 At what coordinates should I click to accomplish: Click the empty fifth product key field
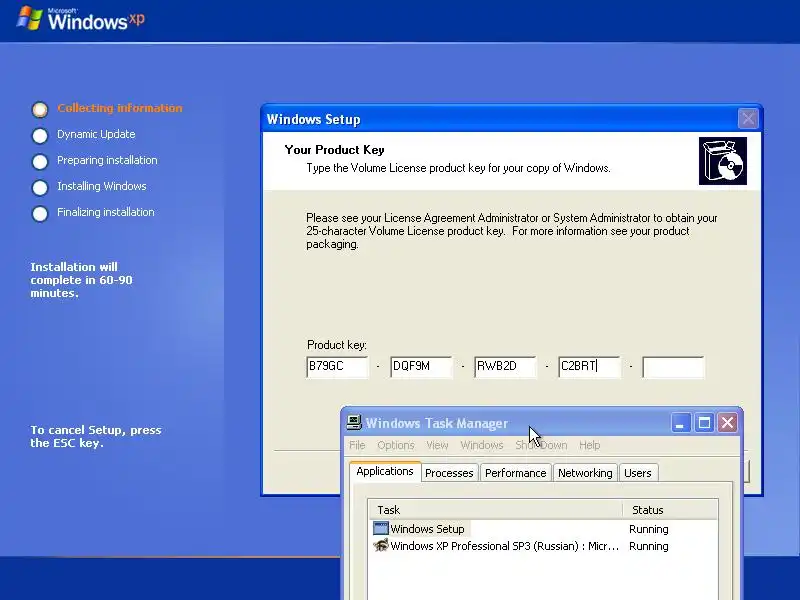[x=673, y=366]
